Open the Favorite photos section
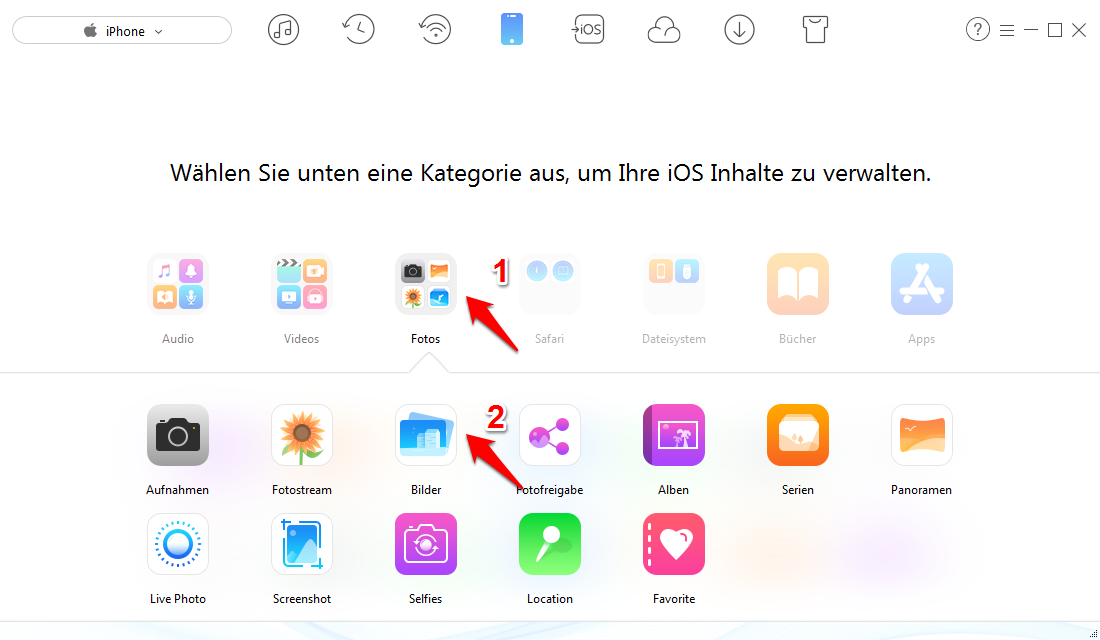Screen dimensions: 1100x640 673,544
